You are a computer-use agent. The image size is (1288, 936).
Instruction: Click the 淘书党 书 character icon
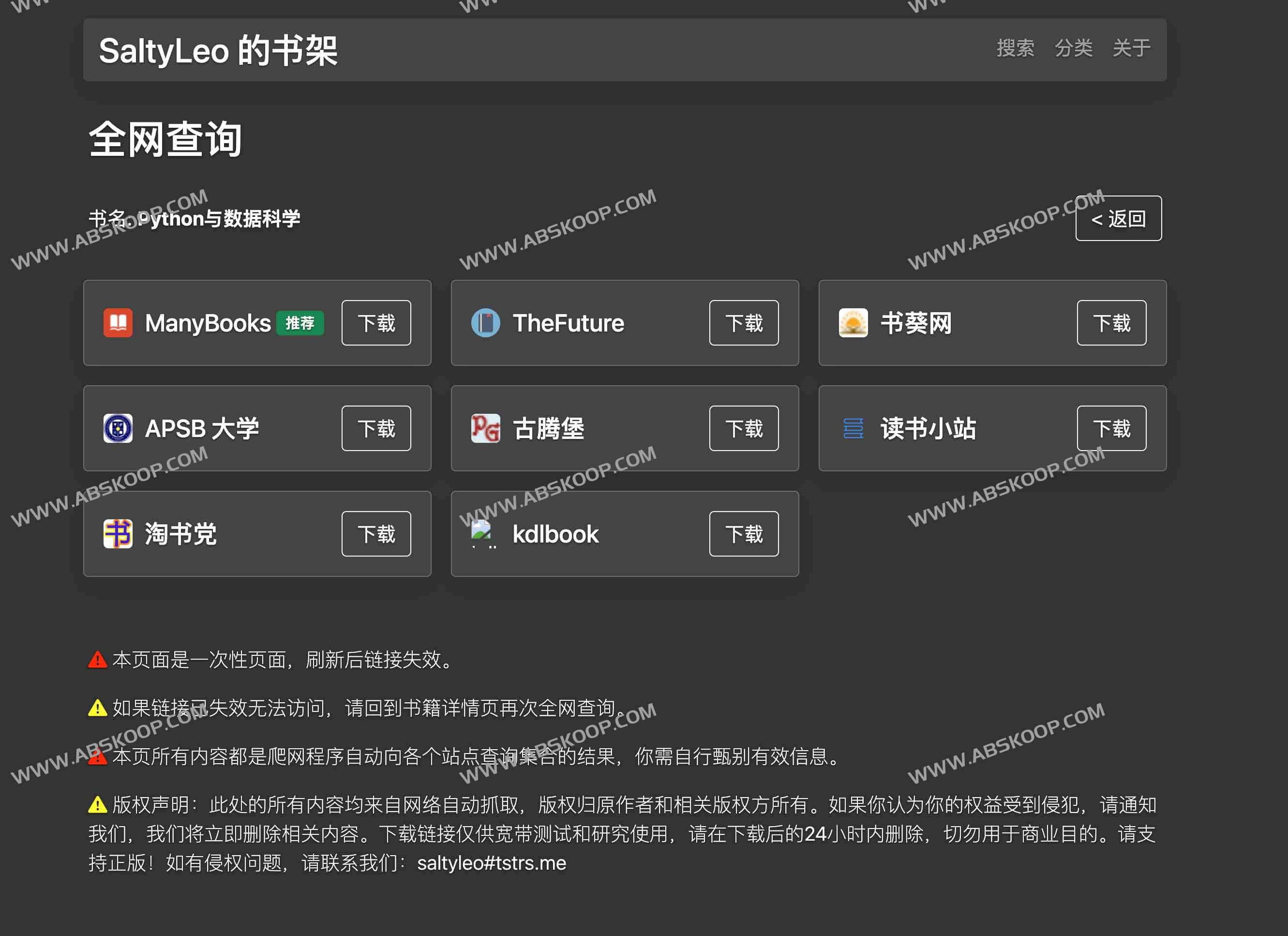click(118, 534)
